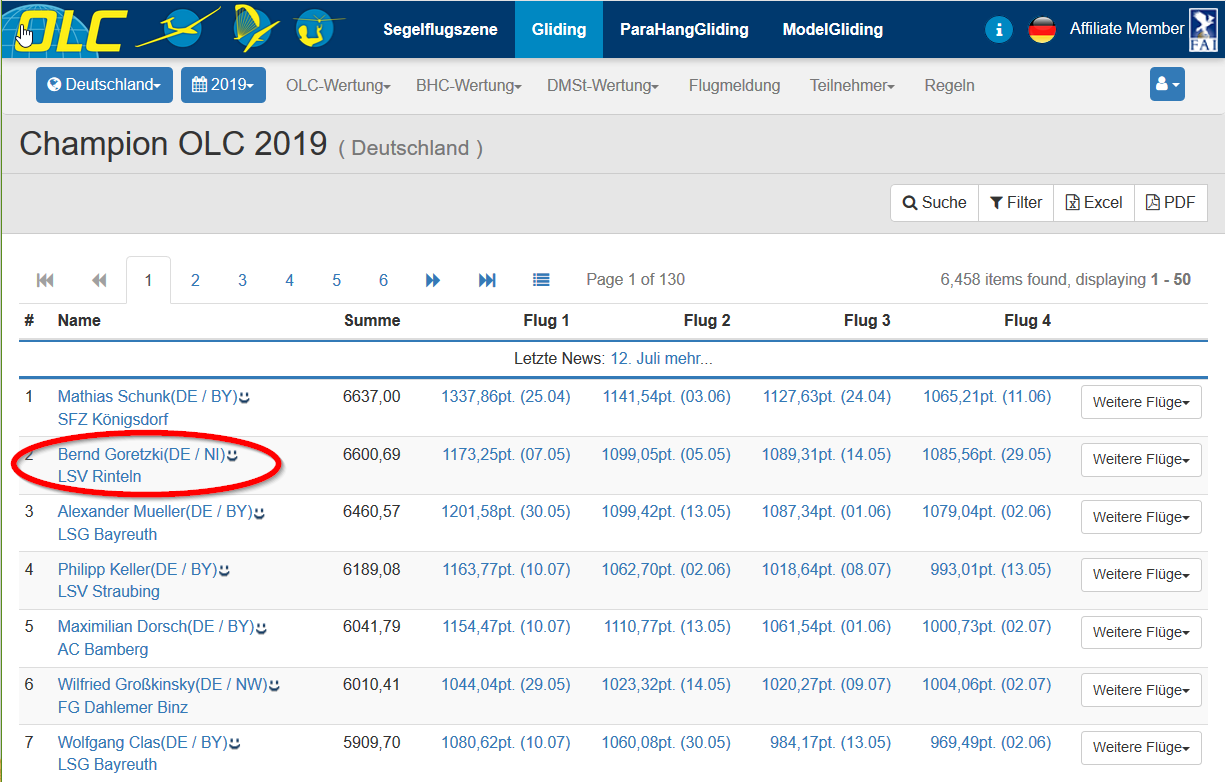
Task: Switch to the Segelflugszene tab
Action: [x=440, y=29]
